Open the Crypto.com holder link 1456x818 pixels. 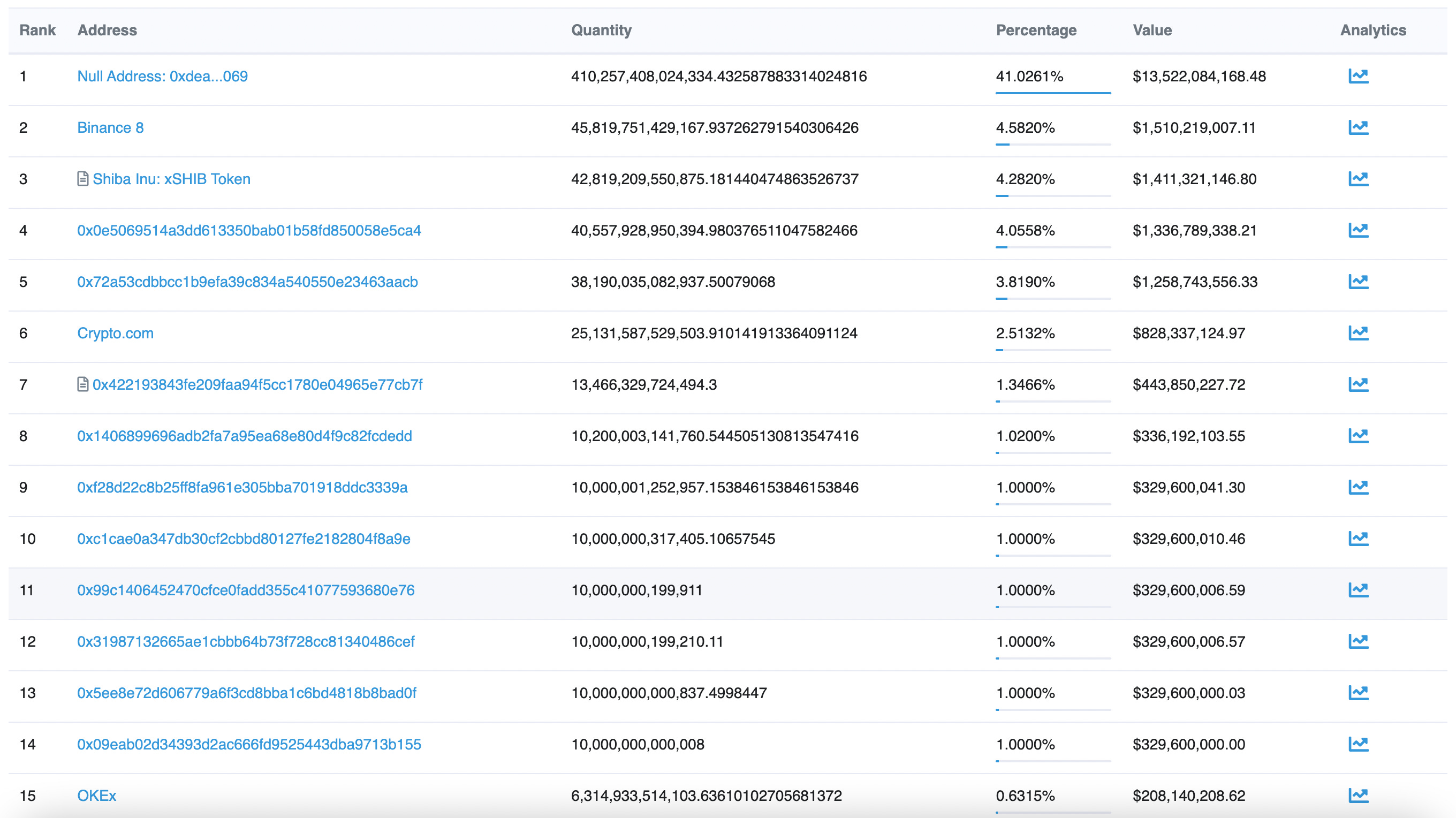[115, 334]
